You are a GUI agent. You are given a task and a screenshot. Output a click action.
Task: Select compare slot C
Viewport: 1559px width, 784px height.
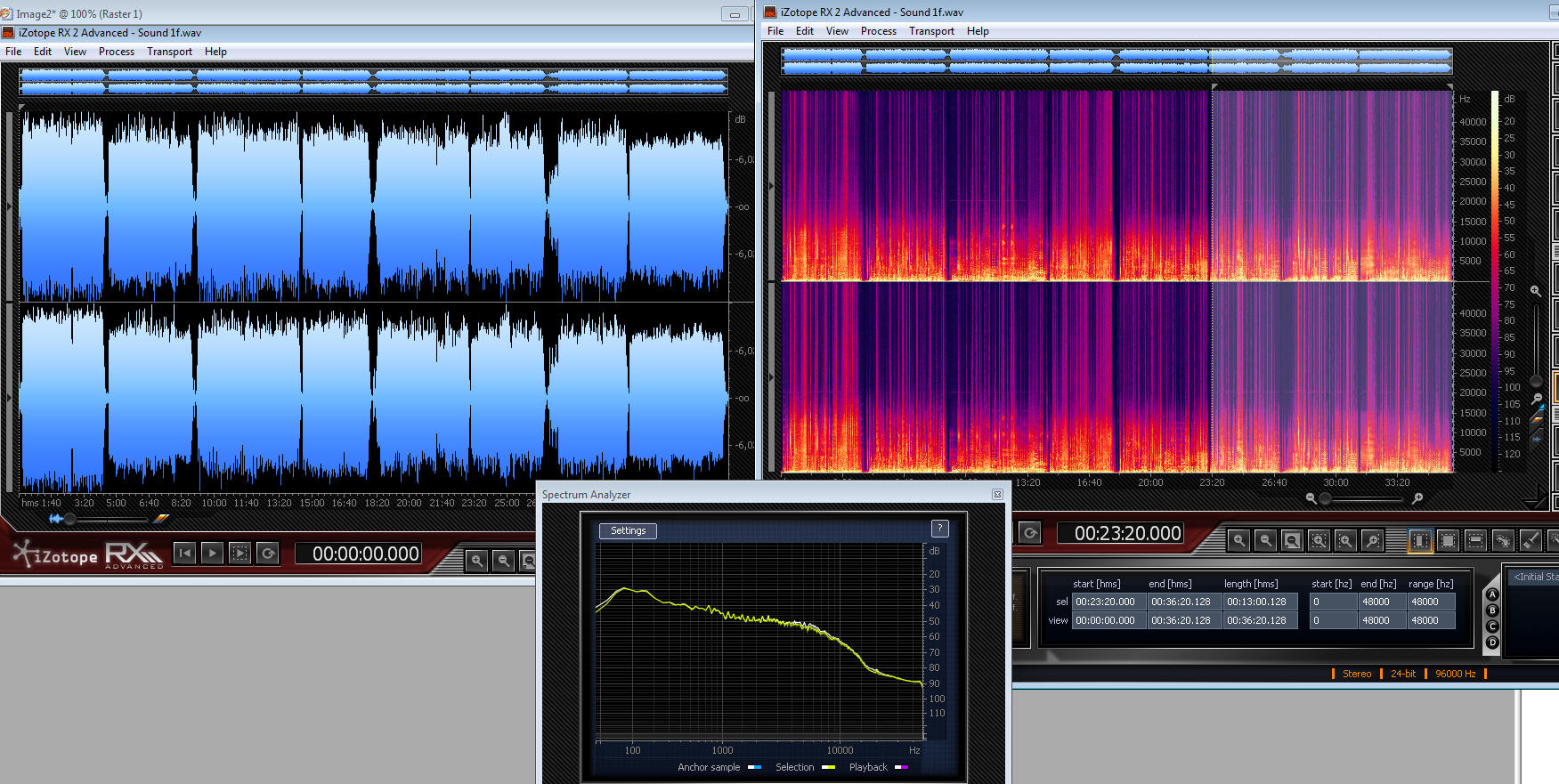[1492, 626]
